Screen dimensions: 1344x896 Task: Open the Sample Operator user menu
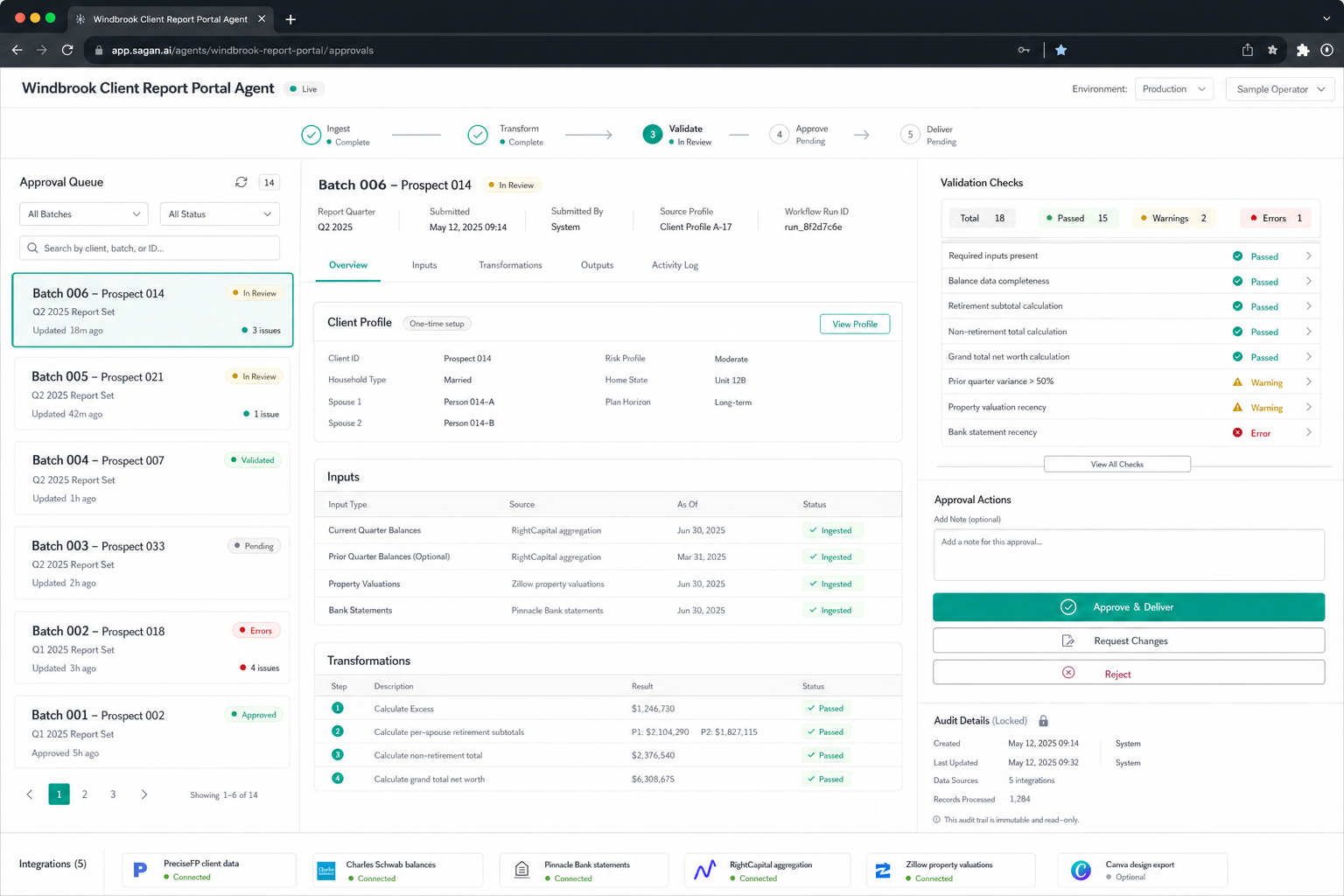(1280, 89)
